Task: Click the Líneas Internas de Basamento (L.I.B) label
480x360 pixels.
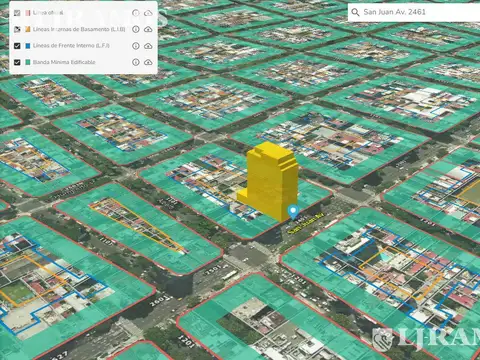Action: coord(79,29)
